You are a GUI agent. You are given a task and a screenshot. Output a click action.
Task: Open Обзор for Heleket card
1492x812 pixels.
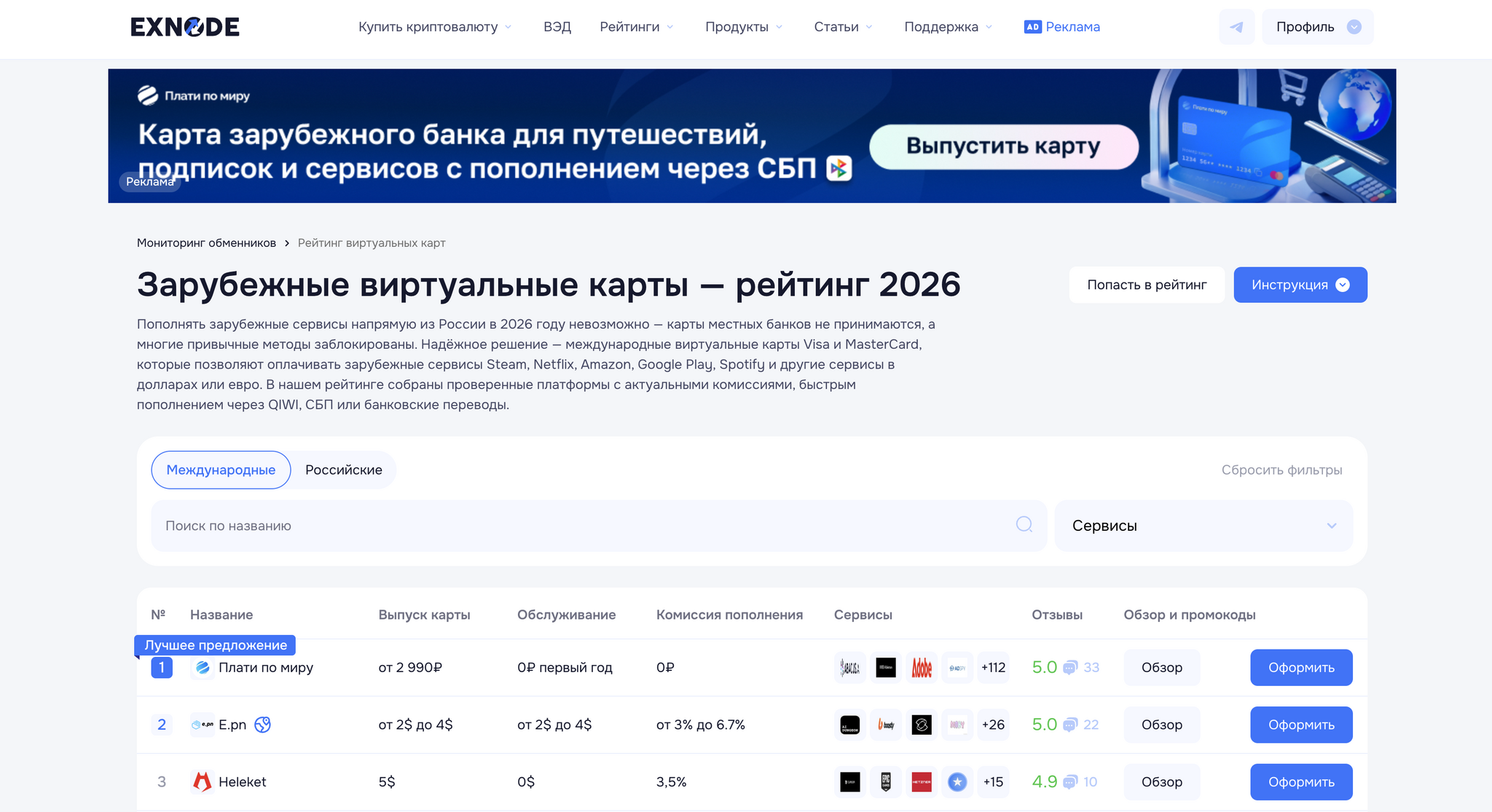click(x=1161, y=781)
